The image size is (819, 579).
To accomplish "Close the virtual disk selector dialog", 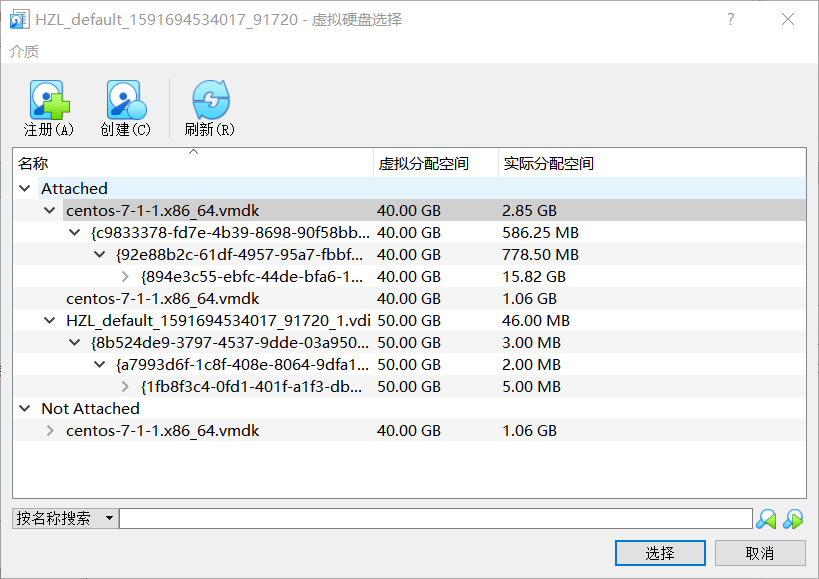I will [x=788, y=19].
